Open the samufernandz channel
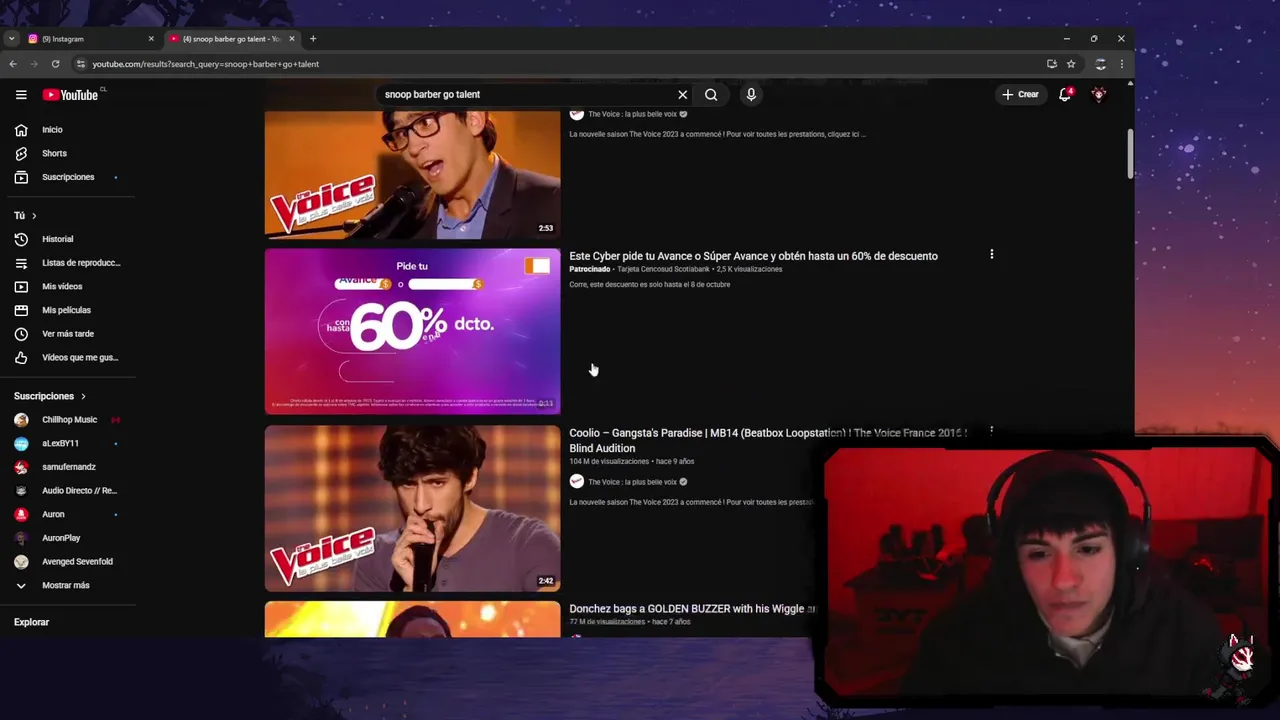 point(68,467)
